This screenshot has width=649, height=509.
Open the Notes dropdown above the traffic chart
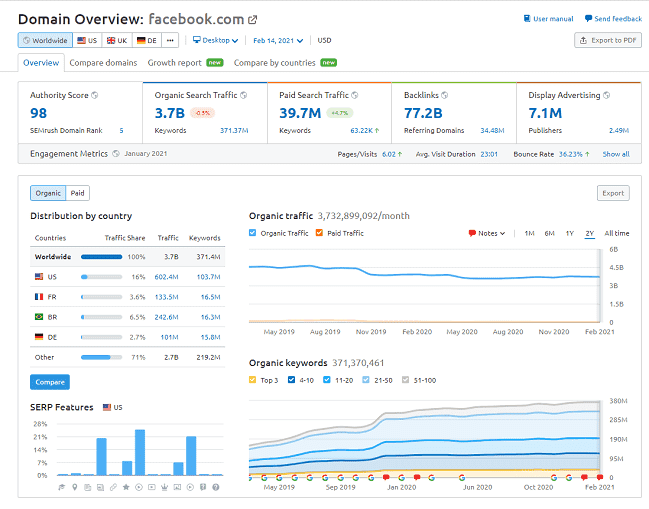click(487, 233)
